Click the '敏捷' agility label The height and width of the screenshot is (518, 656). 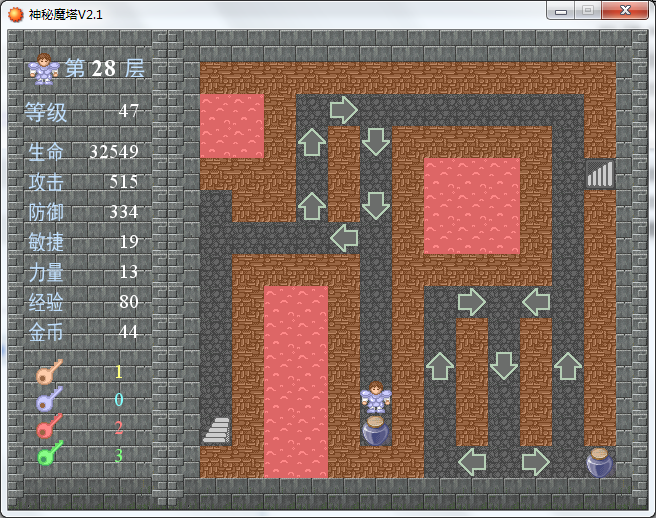click(x=46, y=242)
